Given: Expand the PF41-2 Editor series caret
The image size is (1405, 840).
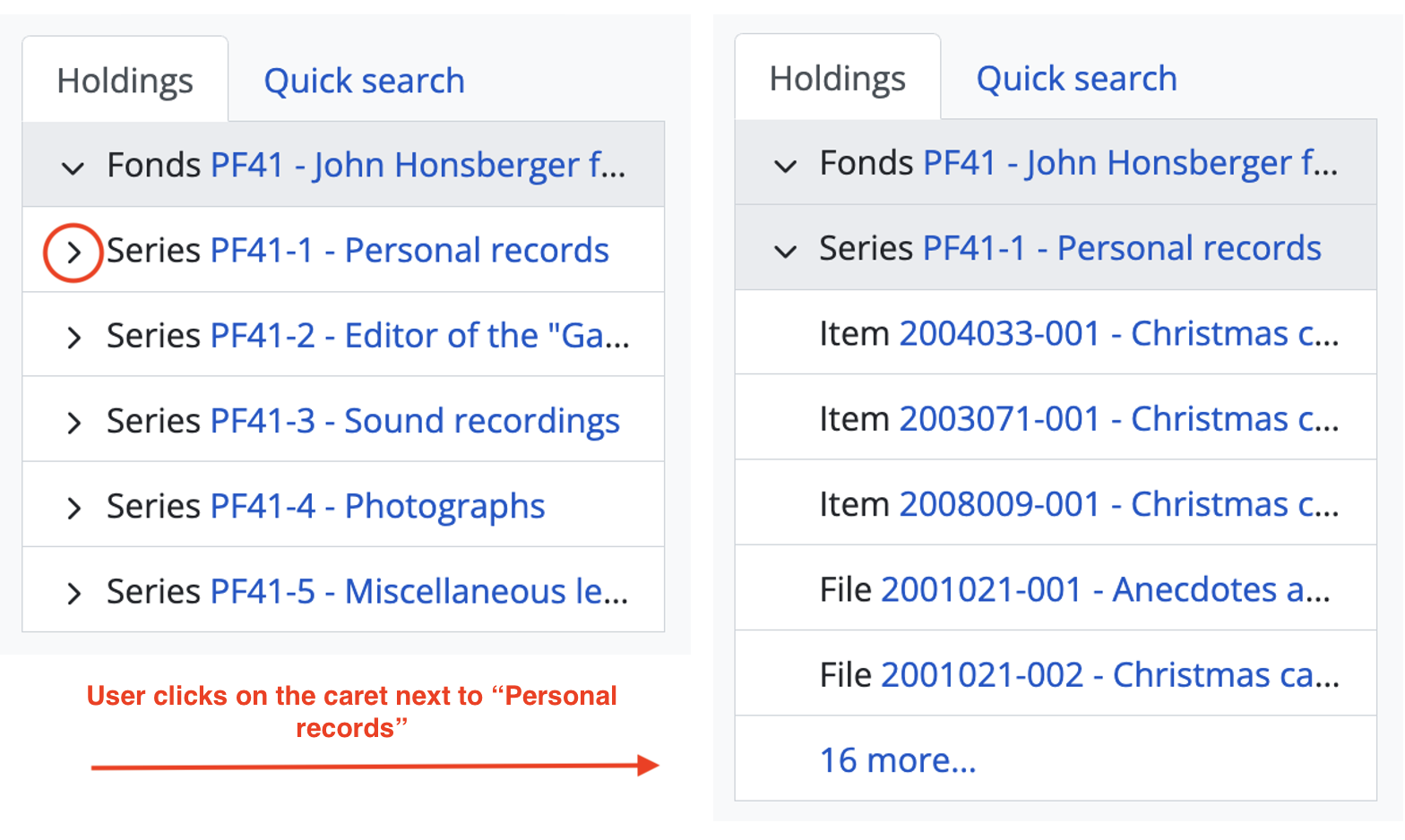Looking at the screenshot, I should (73, 338).
